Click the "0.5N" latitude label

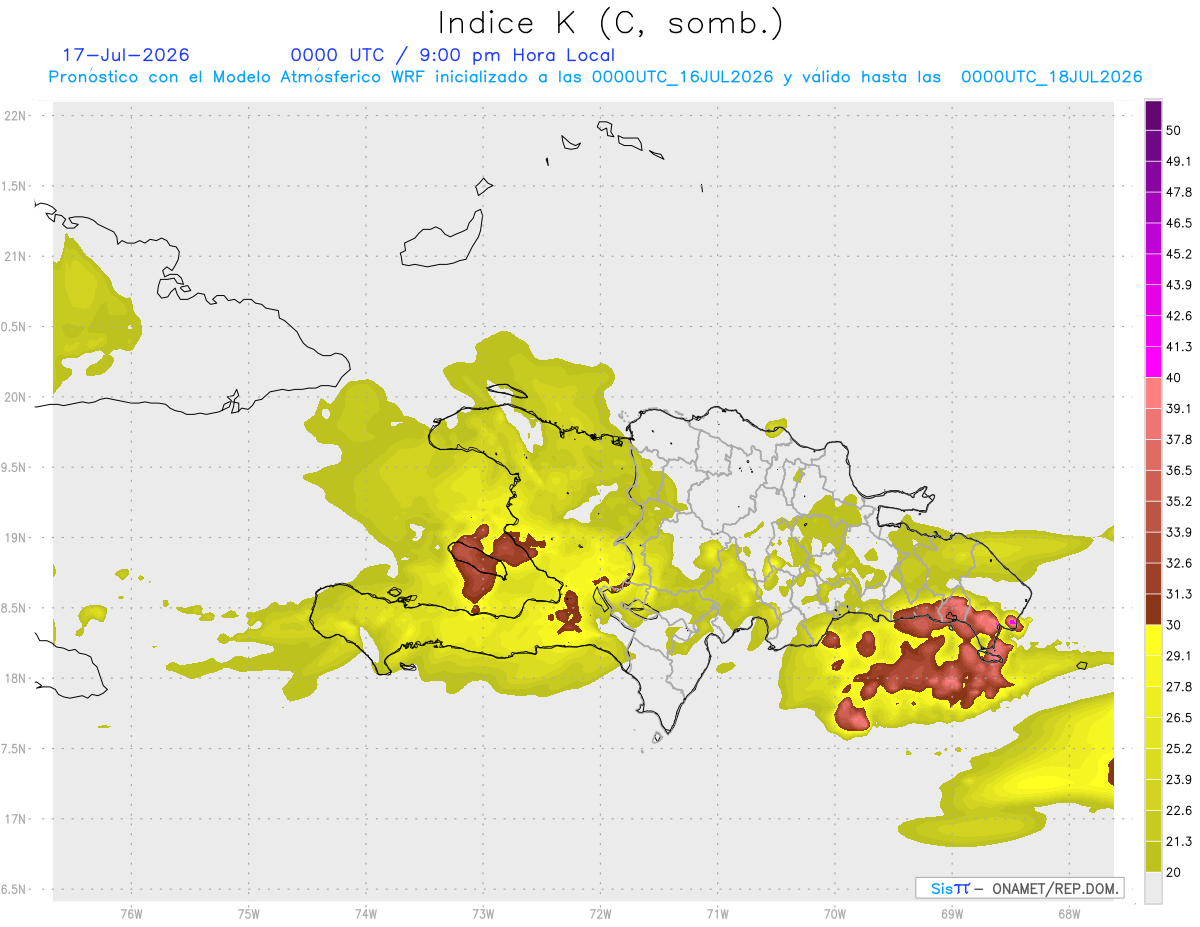coord(15,327)
